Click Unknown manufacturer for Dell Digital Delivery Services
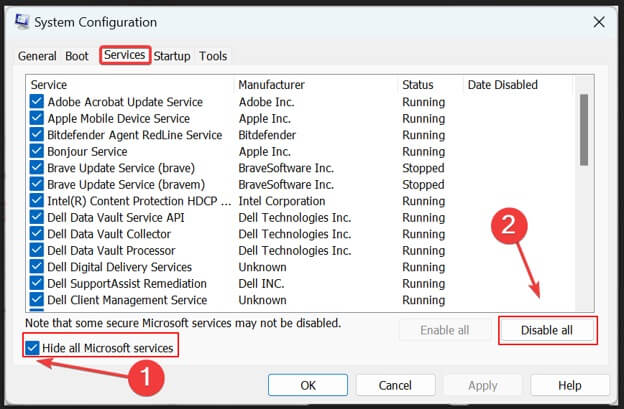 pyautogui.click(x=262, y=267)
